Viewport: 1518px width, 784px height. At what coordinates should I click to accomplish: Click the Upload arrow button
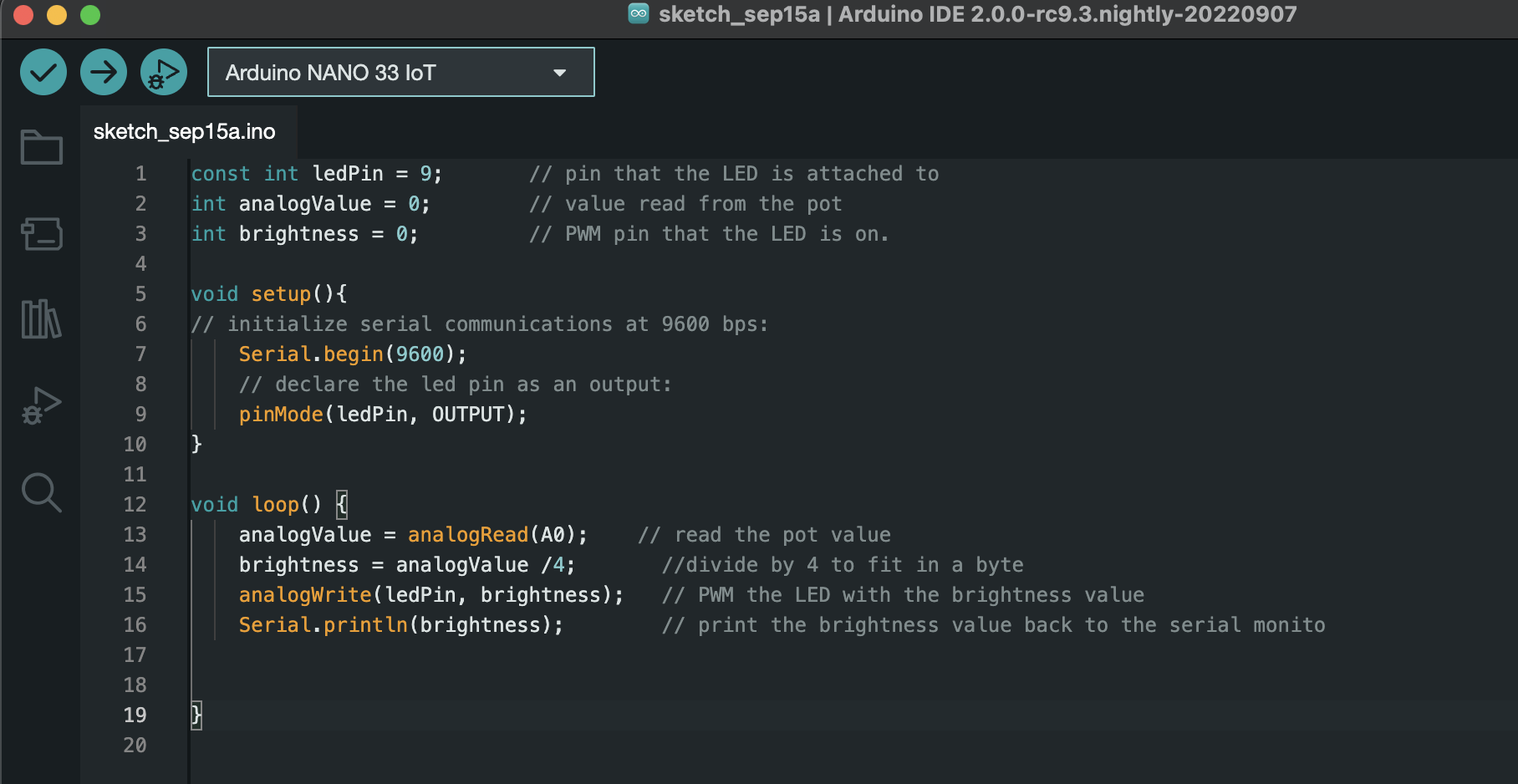(104, 73)
